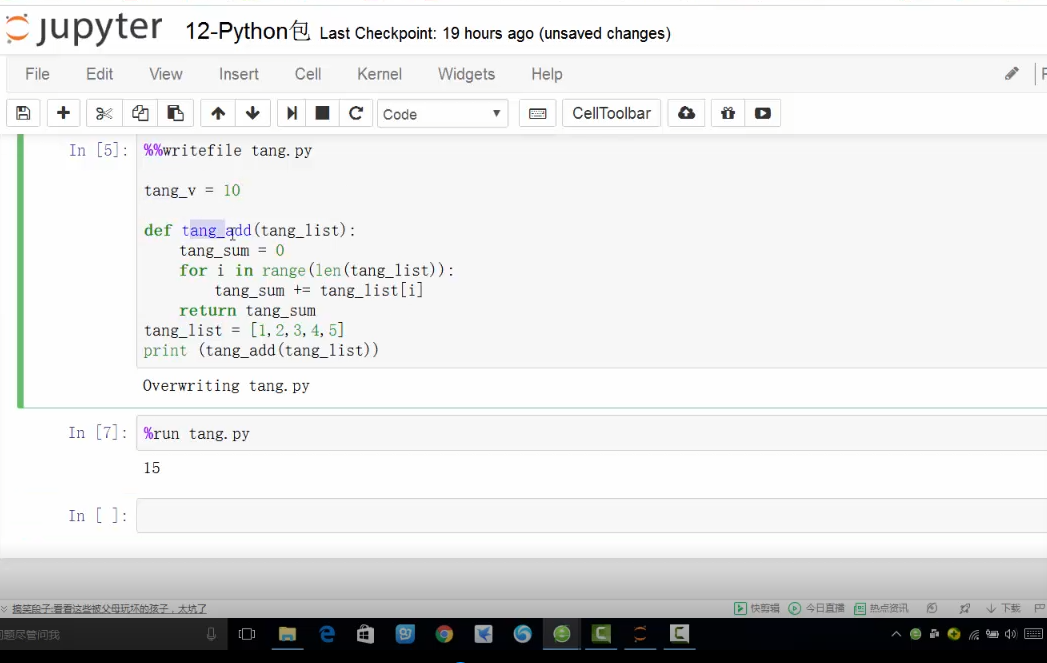Rename notebook via 12-Python title
The width and height of the screenshot is (1047, 663).
point(248,32)
